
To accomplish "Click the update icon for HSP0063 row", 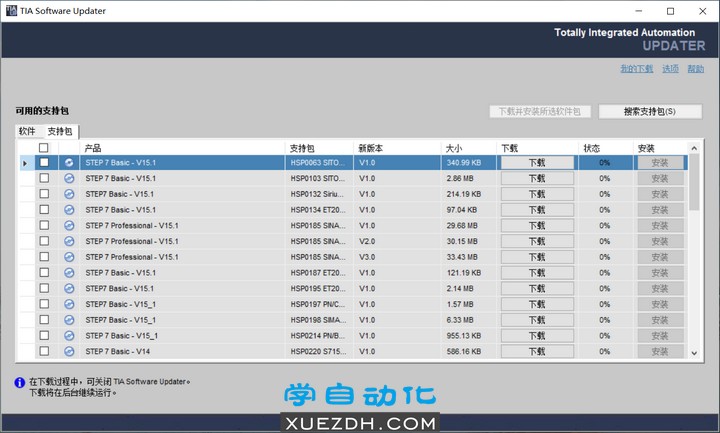I will (x=69, y=163).
